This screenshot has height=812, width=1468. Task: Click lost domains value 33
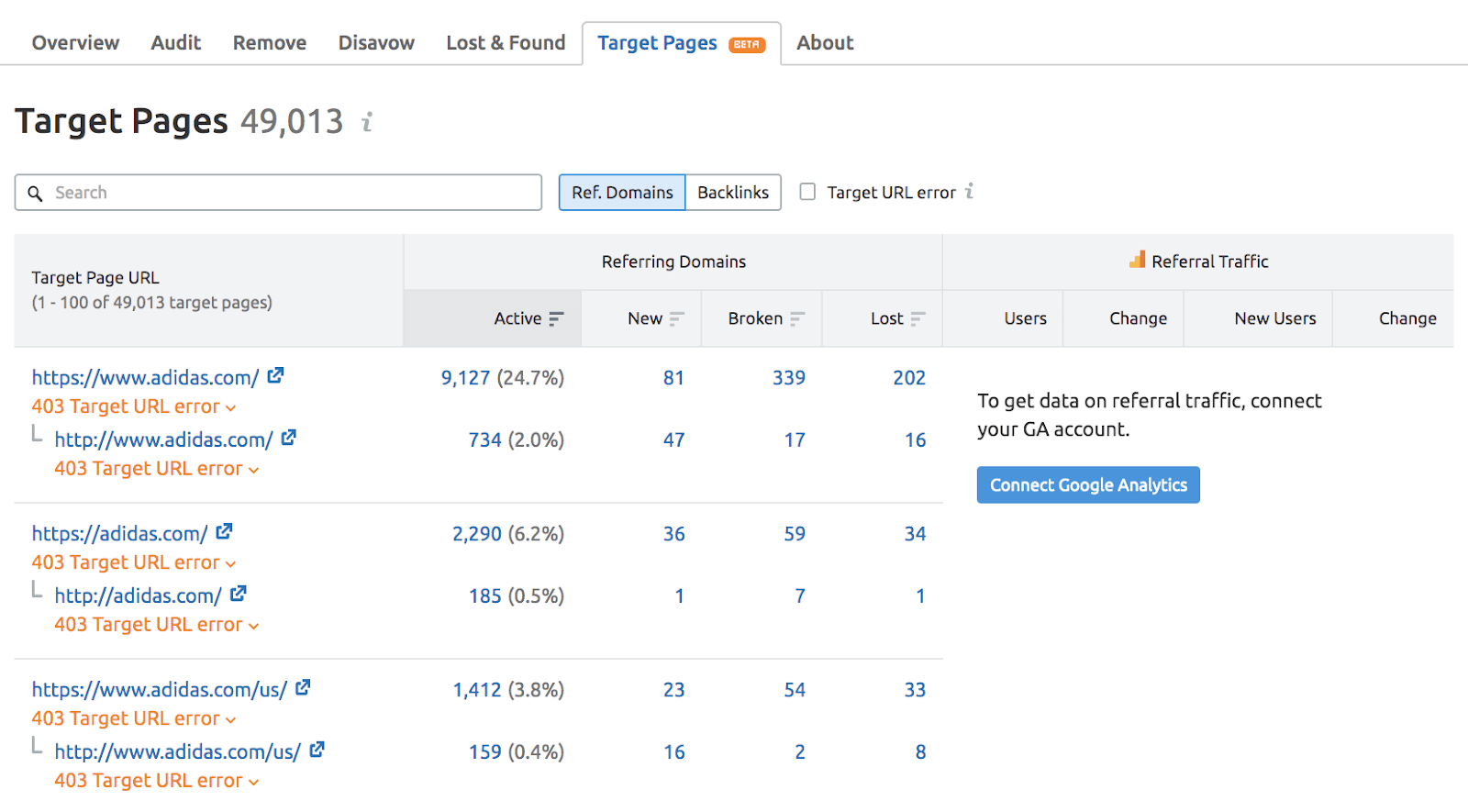[x=915, y=690]
